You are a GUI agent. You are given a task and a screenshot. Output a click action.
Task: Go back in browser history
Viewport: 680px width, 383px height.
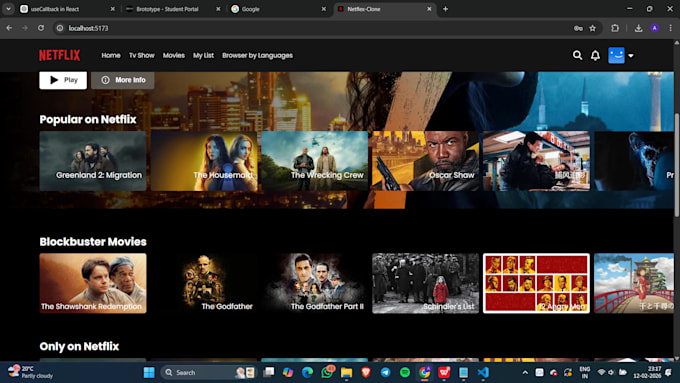point(9,28)
